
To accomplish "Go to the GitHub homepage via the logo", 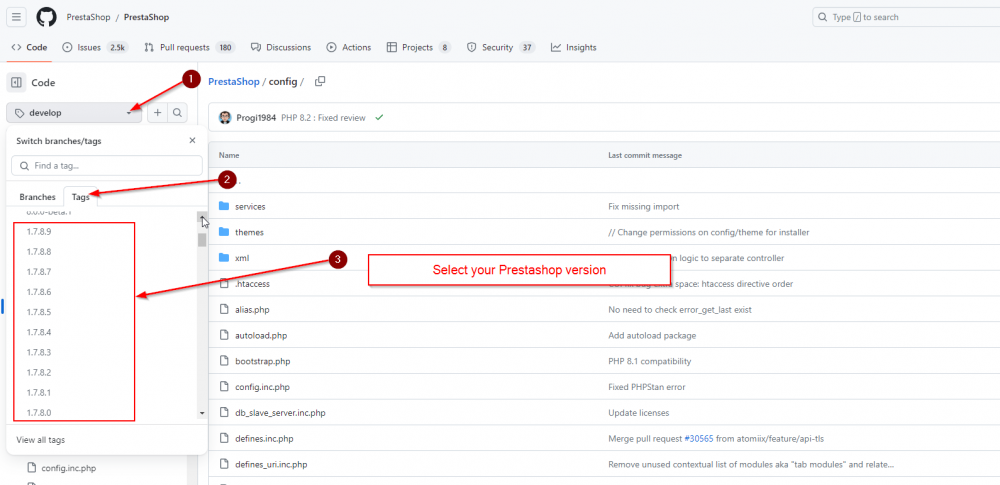I will click(46, 17).
